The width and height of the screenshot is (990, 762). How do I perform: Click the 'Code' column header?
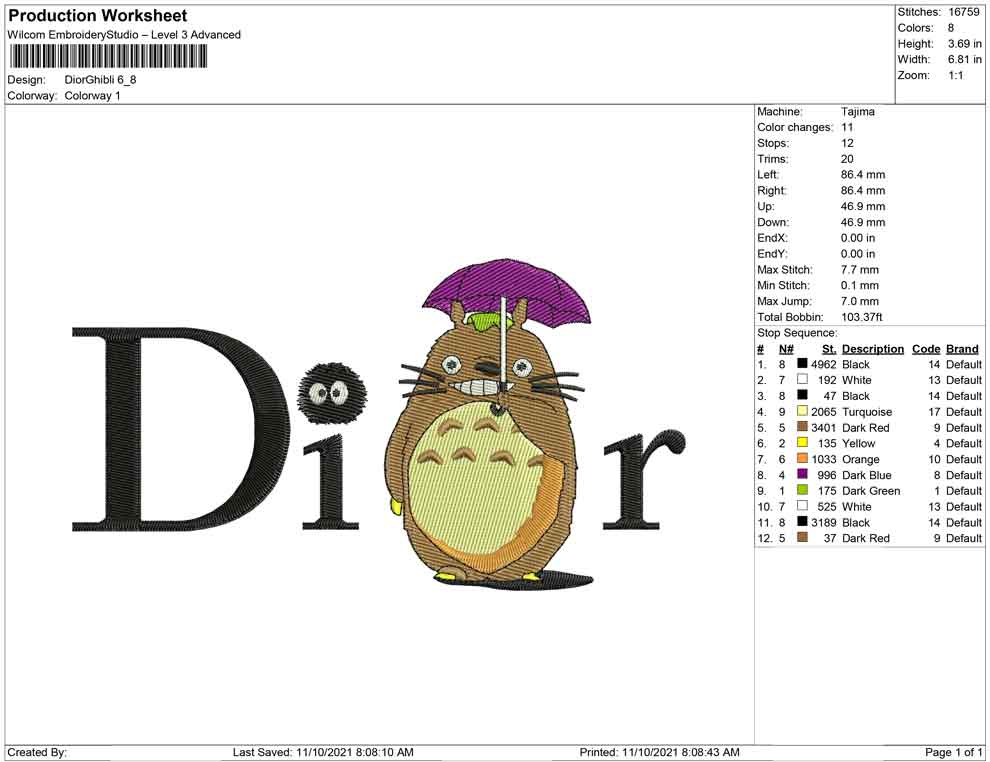pos(926,349)
